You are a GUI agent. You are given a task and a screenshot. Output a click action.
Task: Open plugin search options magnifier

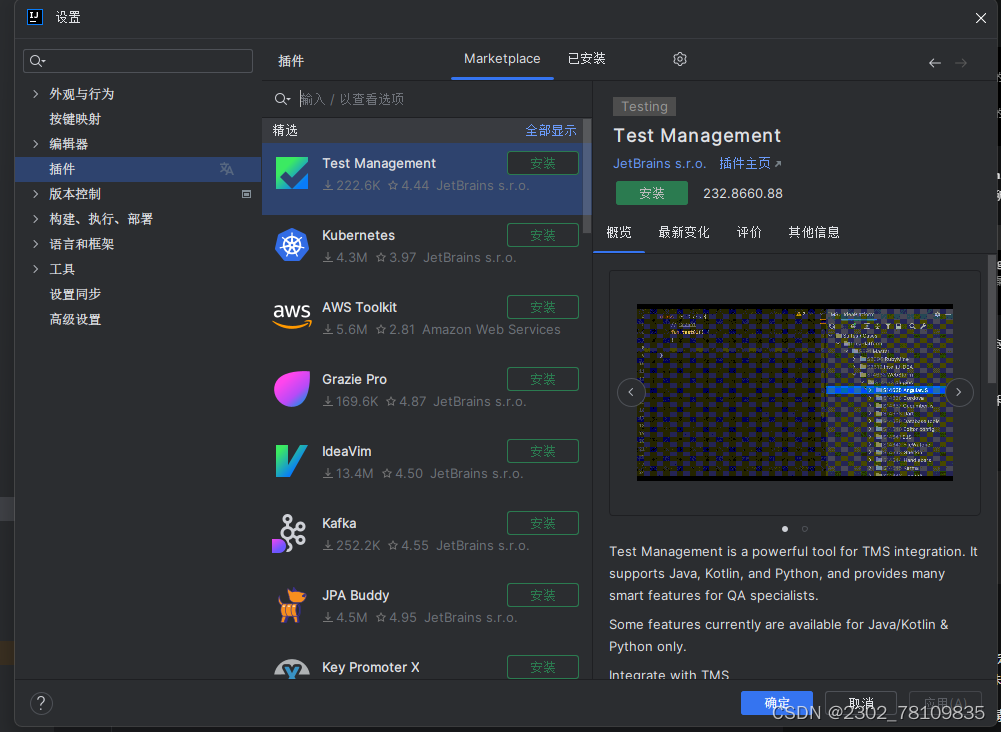[282, 99]
